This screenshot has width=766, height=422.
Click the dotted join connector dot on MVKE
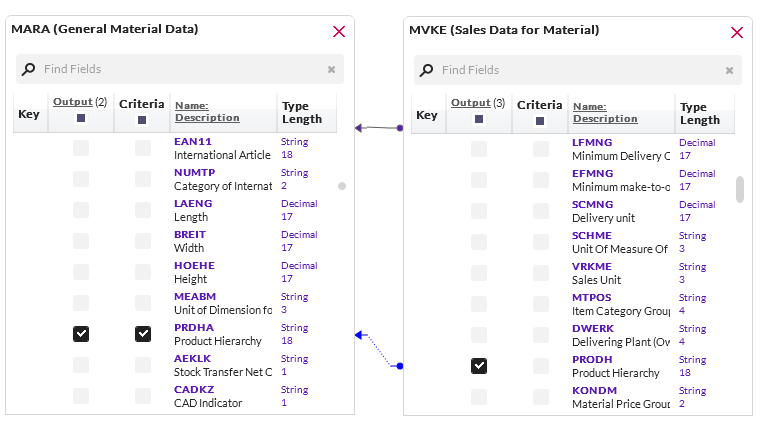tap(400, 366)
